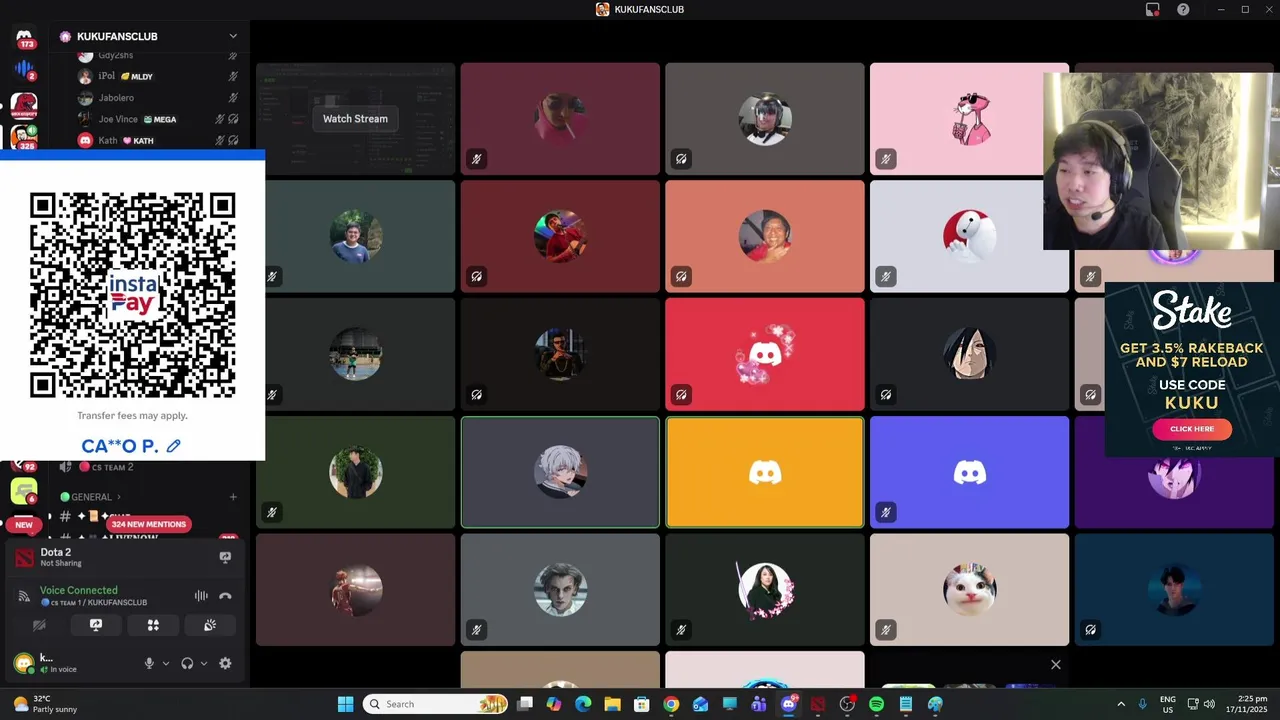Open File Explorer from the taskbar
Viewport: 1280px width, 720px height.
pos(612,704)
